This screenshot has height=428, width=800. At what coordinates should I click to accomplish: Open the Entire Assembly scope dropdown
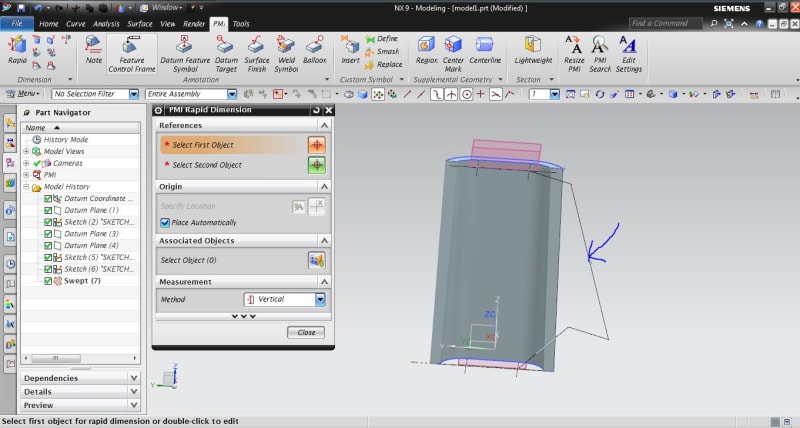[232, 94]
